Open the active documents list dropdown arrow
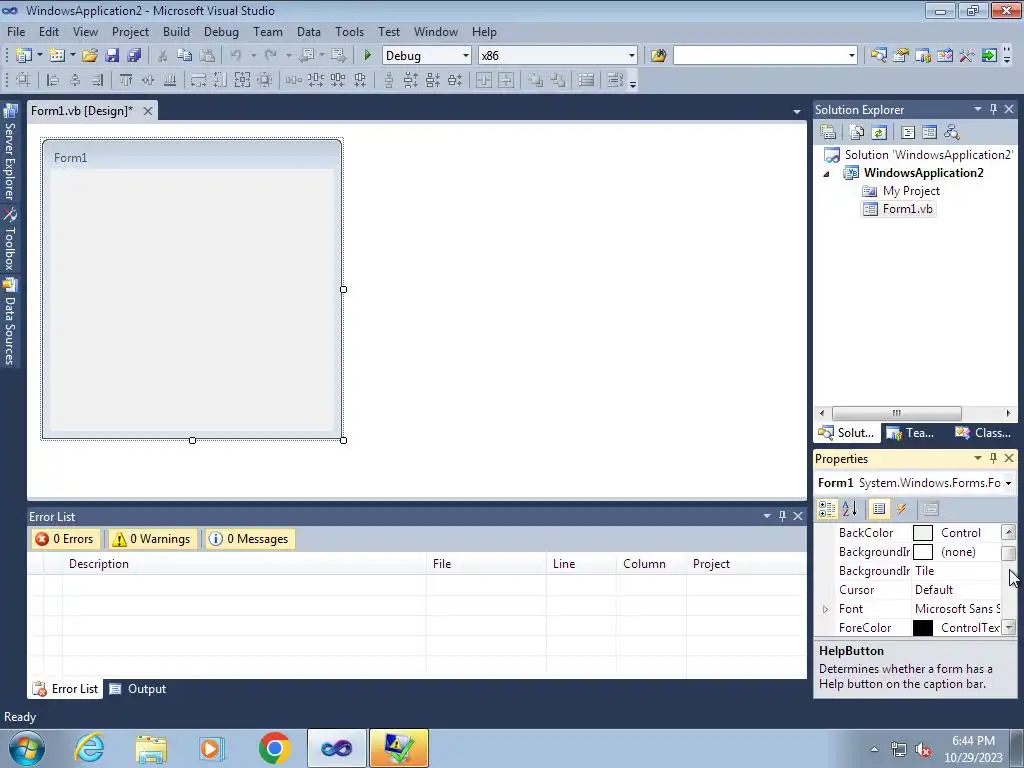This screenshot has width=1024, height=768. point(797,112)
